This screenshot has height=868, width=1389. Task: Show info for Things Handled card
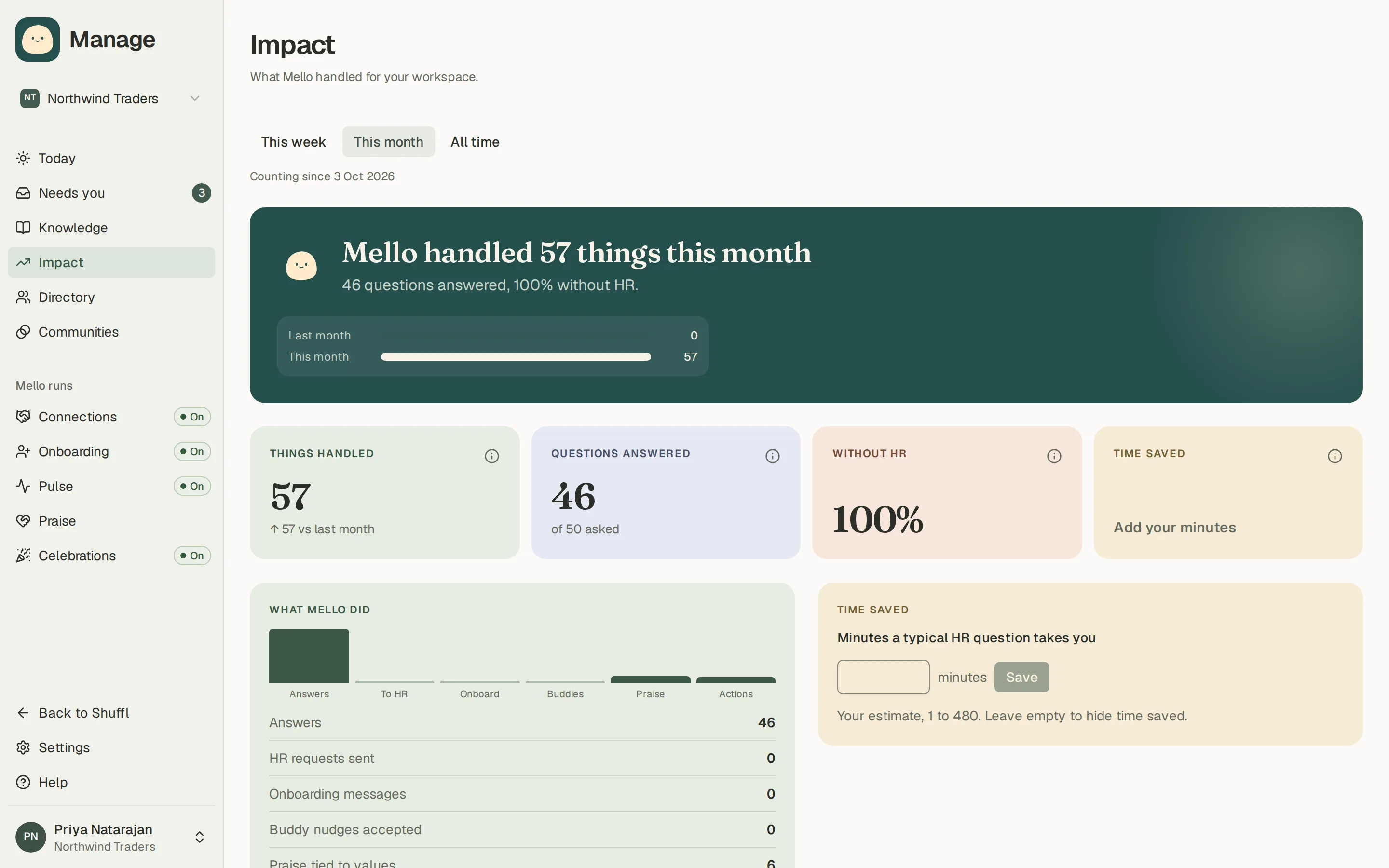click(492, 456)
